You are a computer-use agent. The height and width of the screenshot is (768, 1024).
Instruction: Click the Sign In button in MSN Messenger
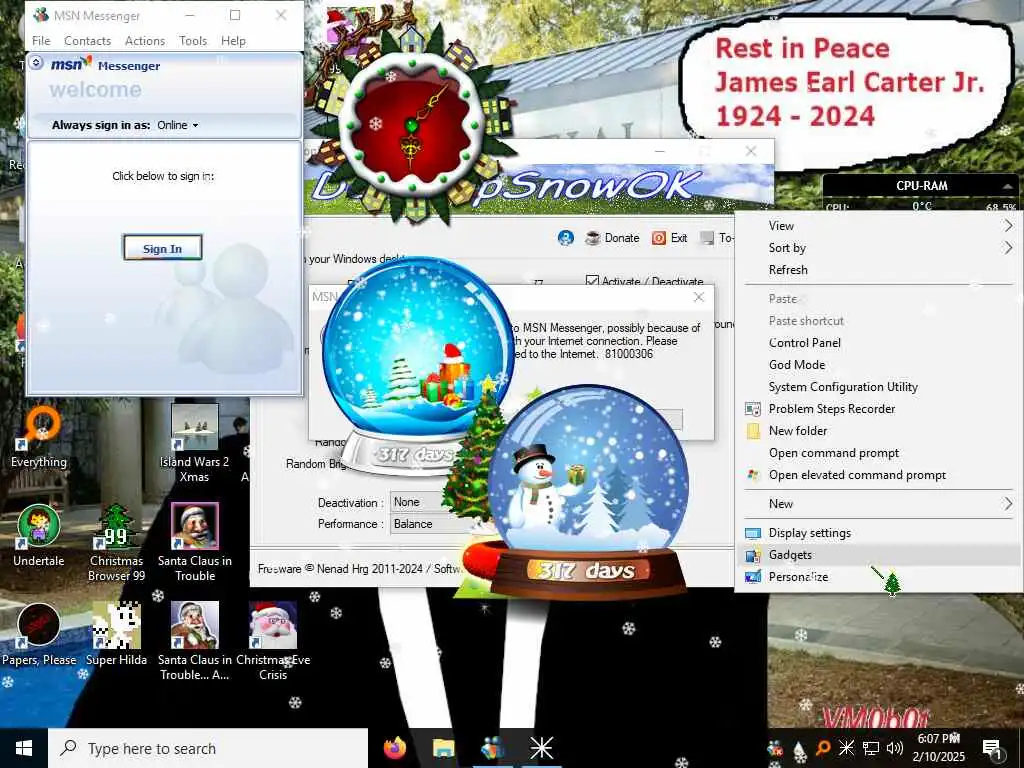[x=163, y=248]
